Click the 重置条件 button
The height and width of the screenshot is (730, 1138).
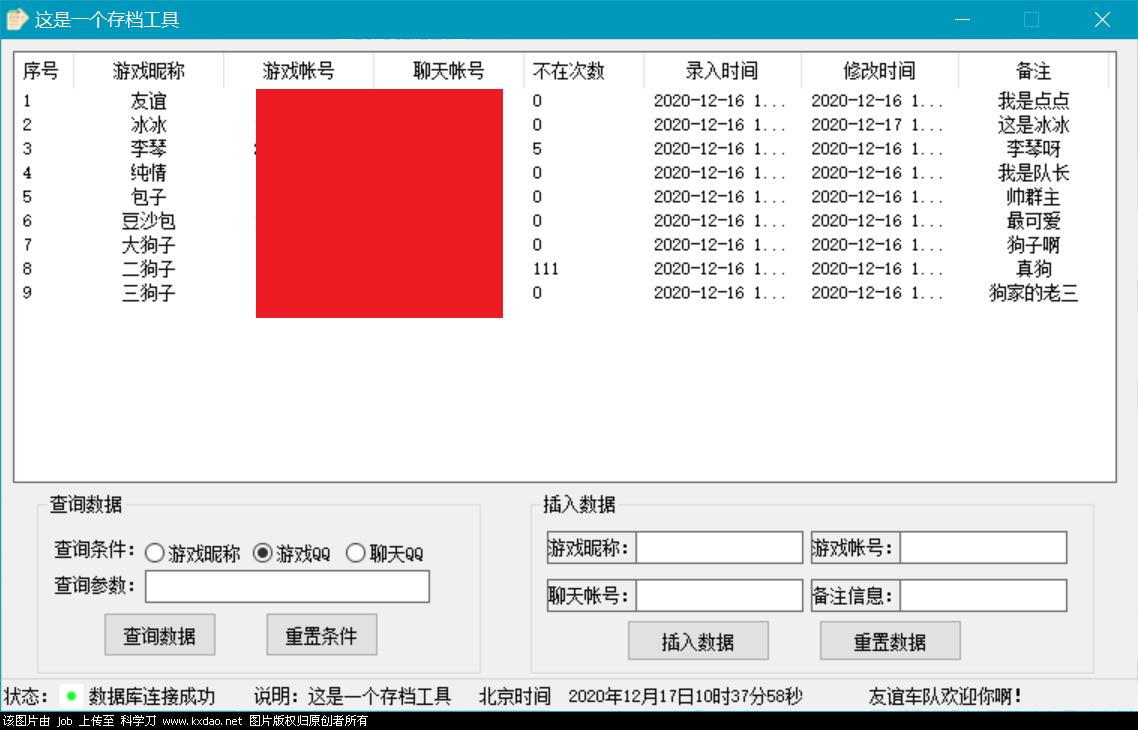click(322, 635)
